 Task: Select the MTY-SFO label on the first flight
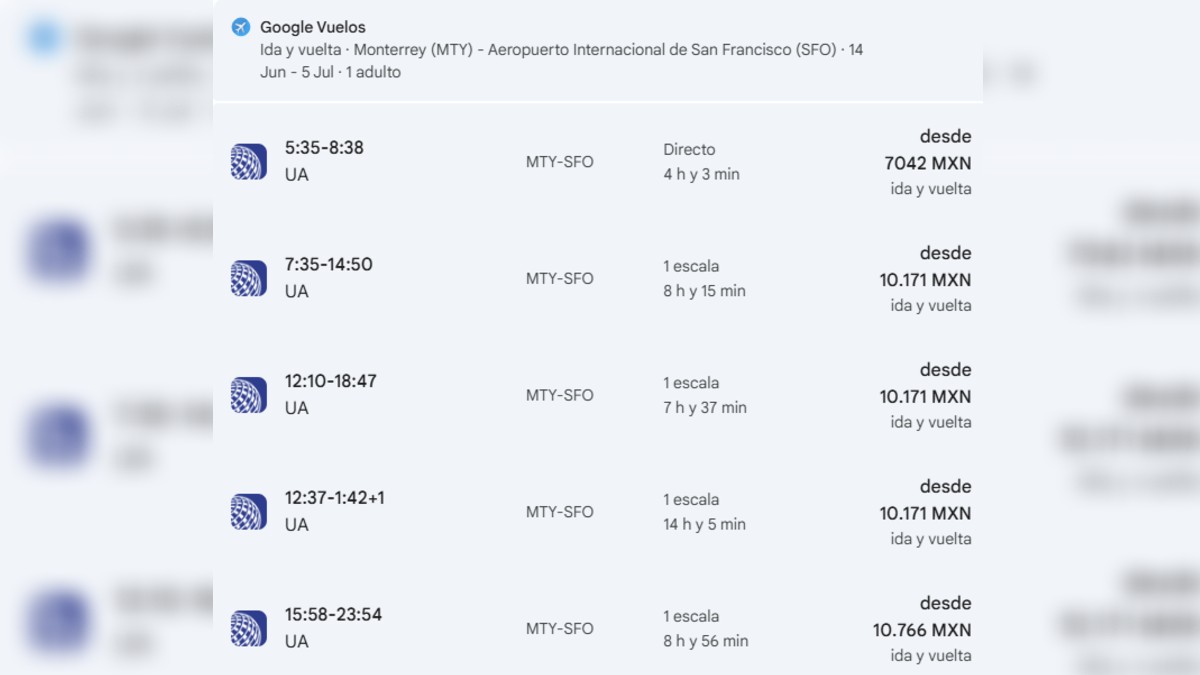click(x=560, y=161)
